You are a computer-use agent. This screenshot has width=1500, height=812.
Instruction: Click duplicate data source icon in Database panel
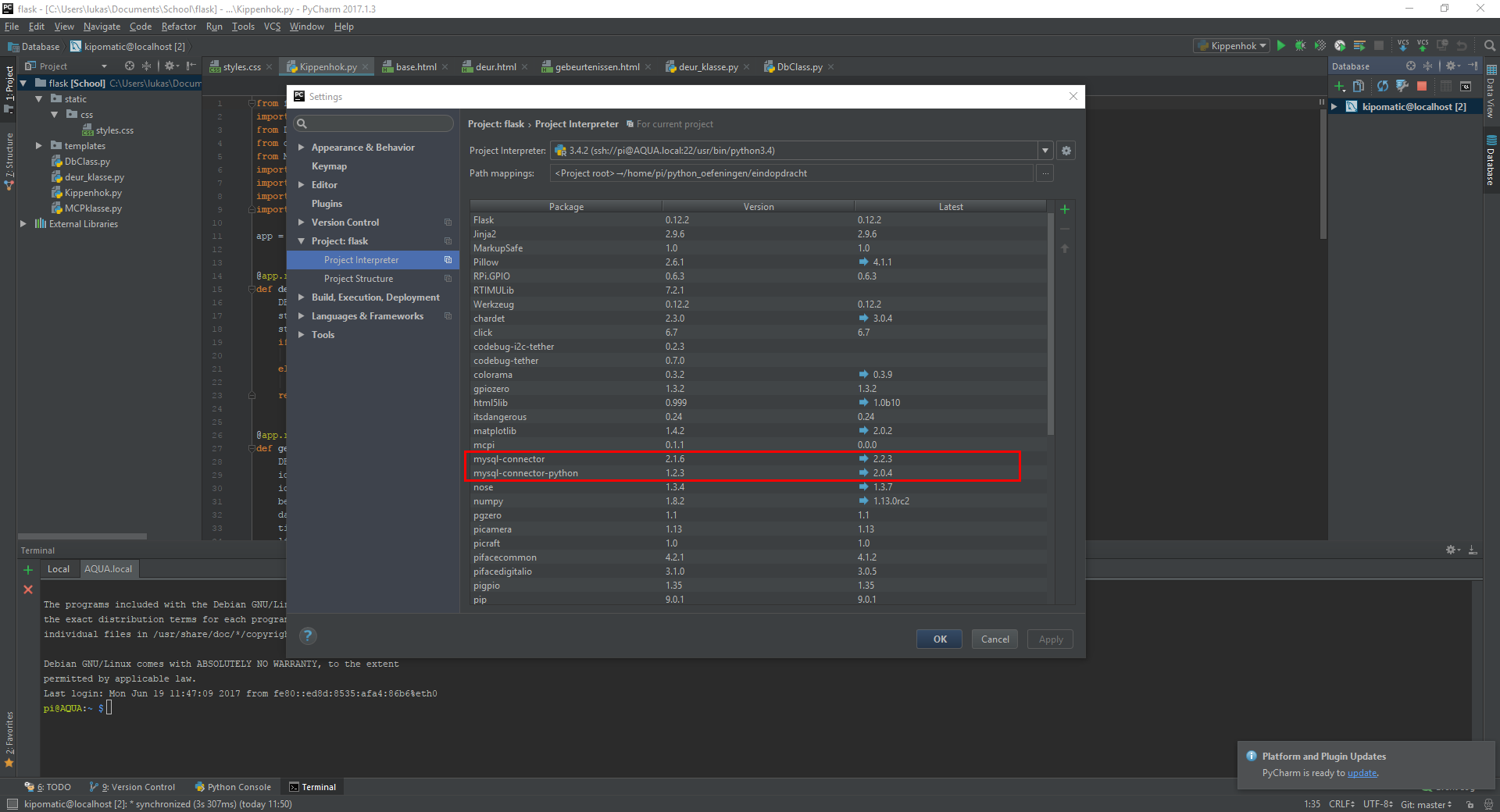1359,86
